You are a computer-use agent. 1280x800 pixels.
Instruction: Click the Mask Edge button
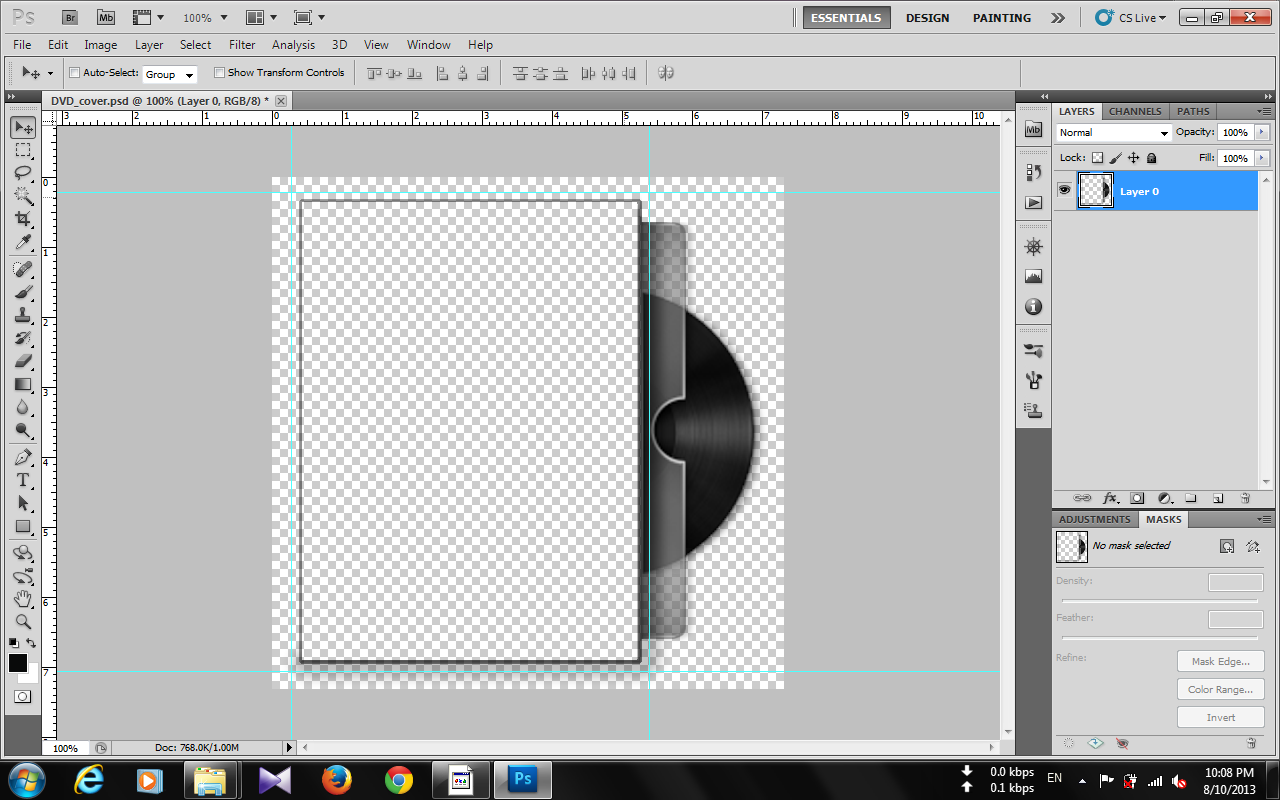[1220, 661]
